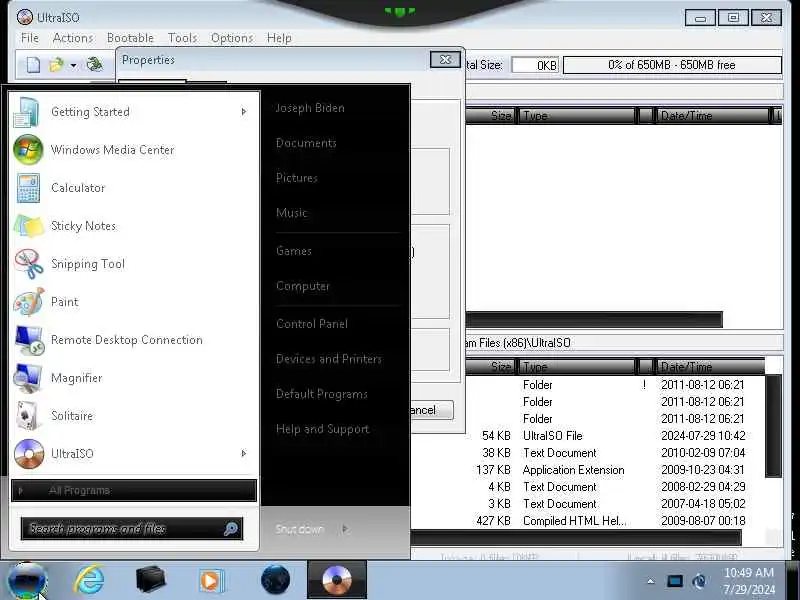Open the dropdown arrow beside Open icon
This screenshot has width=800, height=600.
(x=73, y=65)
